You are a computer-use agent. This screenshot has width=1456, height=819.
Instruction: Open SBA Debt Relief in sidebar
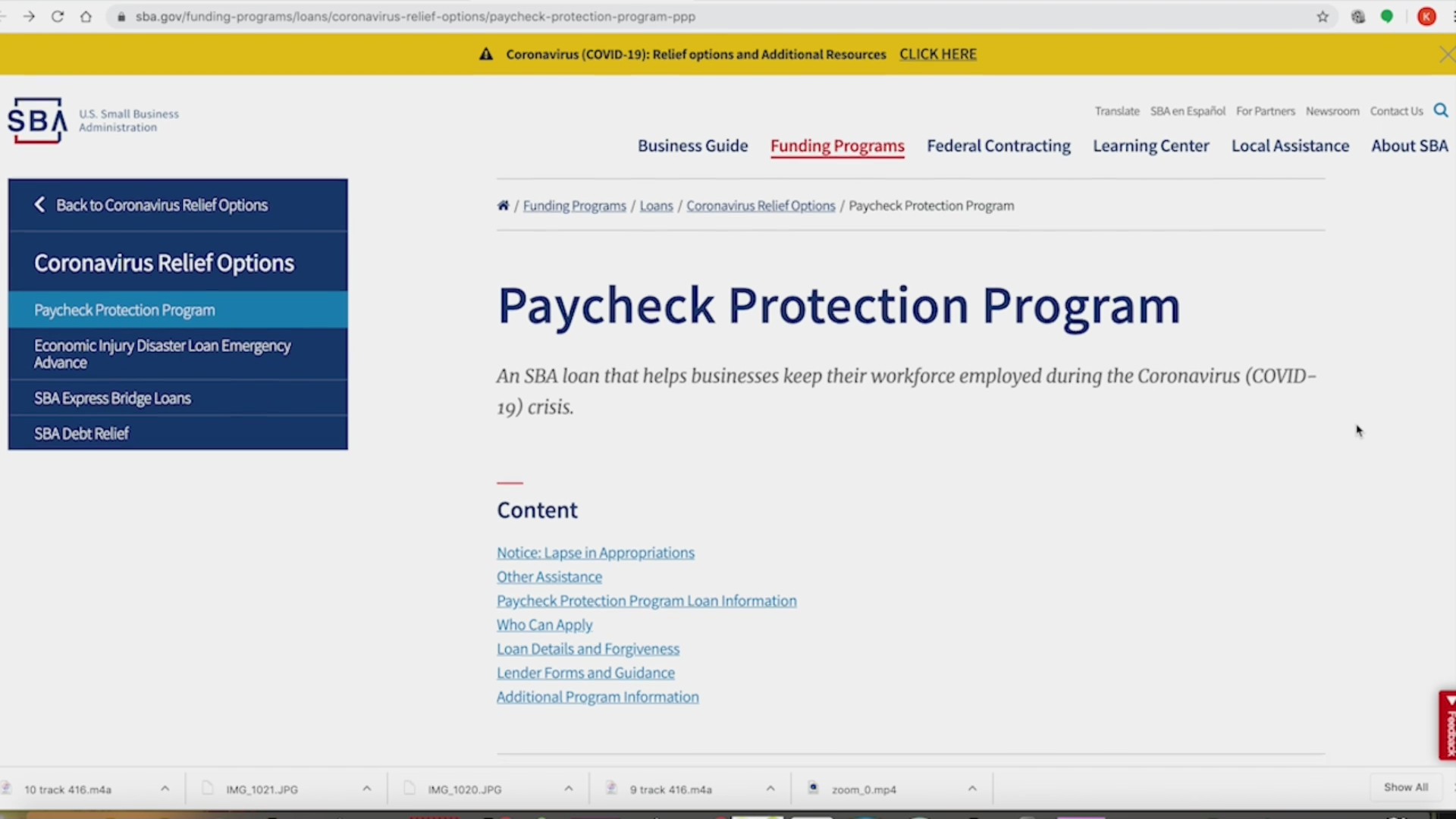178,433
